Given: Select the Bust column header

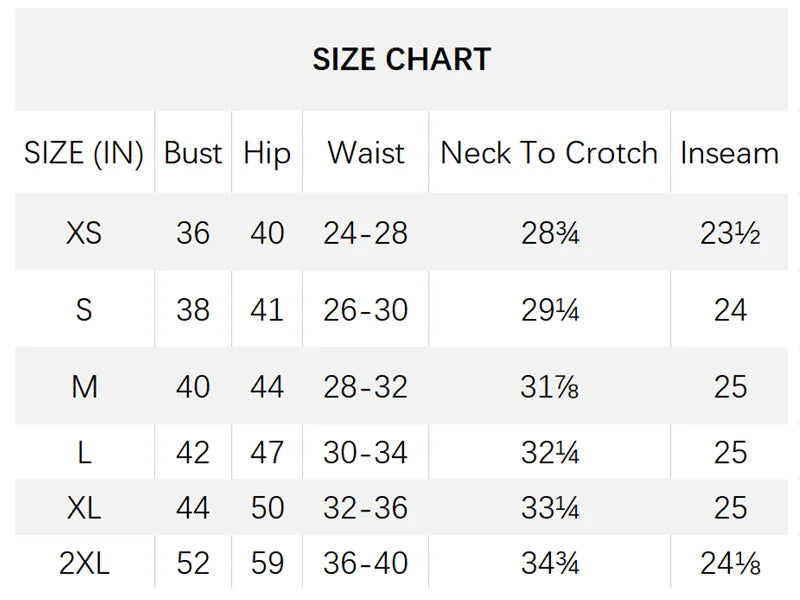Looking at the screenshot, I should tap(193, 153).
